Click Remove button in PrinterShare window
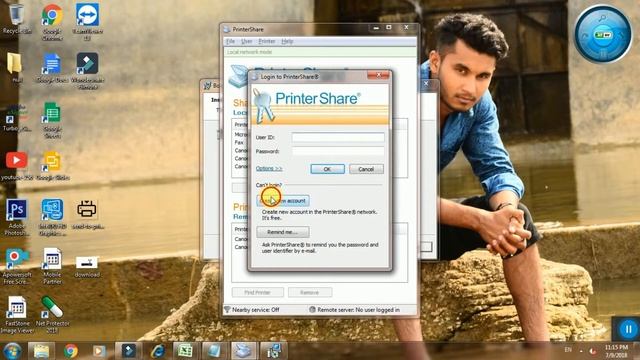The image size is (640, 360). tap(309, 292)
